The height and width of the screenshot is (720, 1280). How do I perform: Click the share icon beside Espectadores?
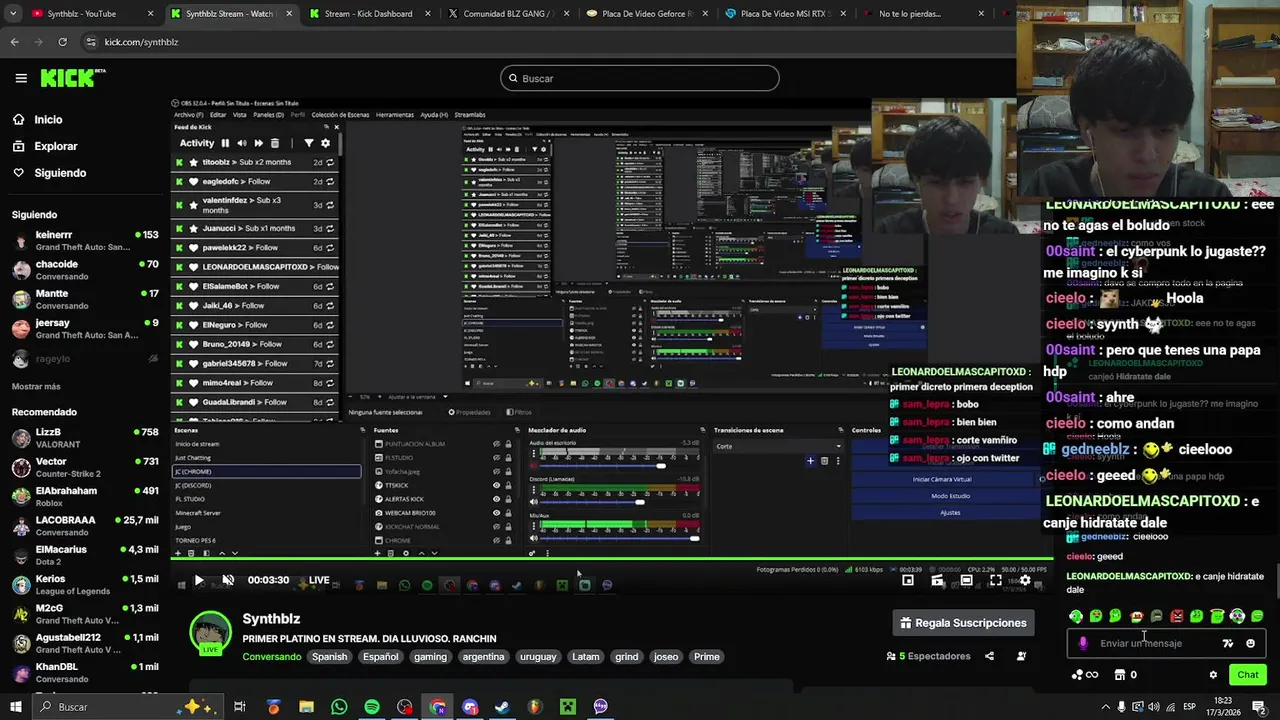989,656
